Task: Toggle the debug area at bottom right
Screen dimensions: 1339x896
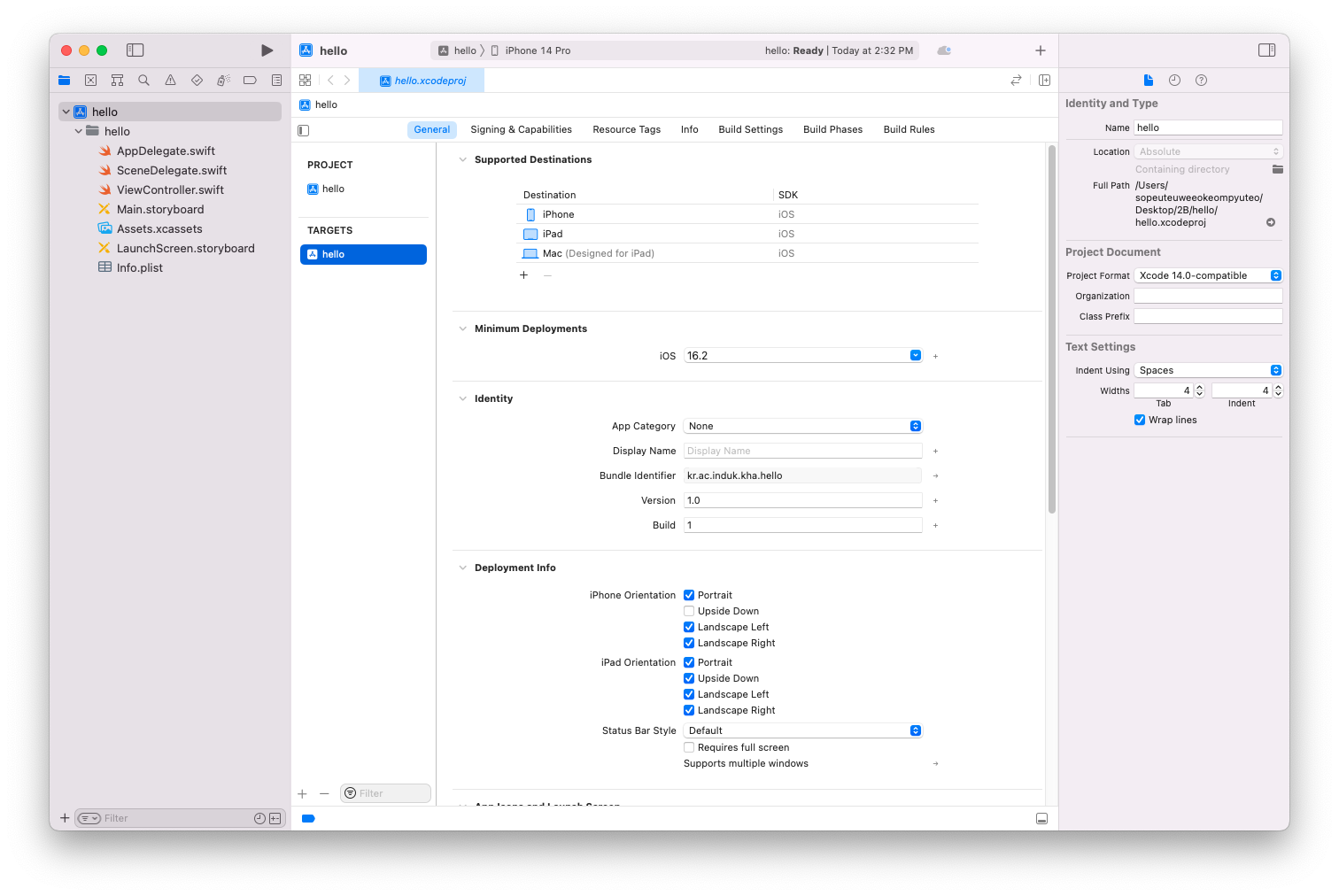Action: pyautogui.click(x=1041, y=819)
